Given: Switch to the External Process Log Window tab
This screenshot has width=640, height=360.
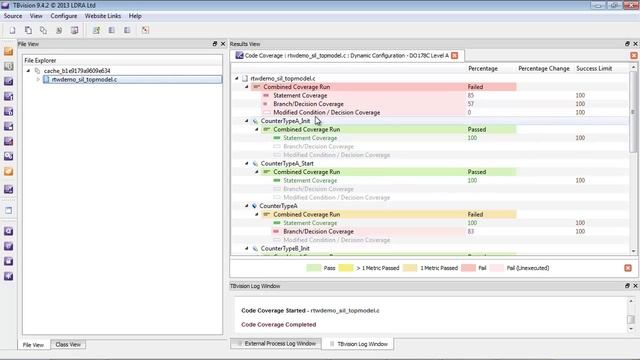Looking at the screenshot, I should click(x=276, y=344).
